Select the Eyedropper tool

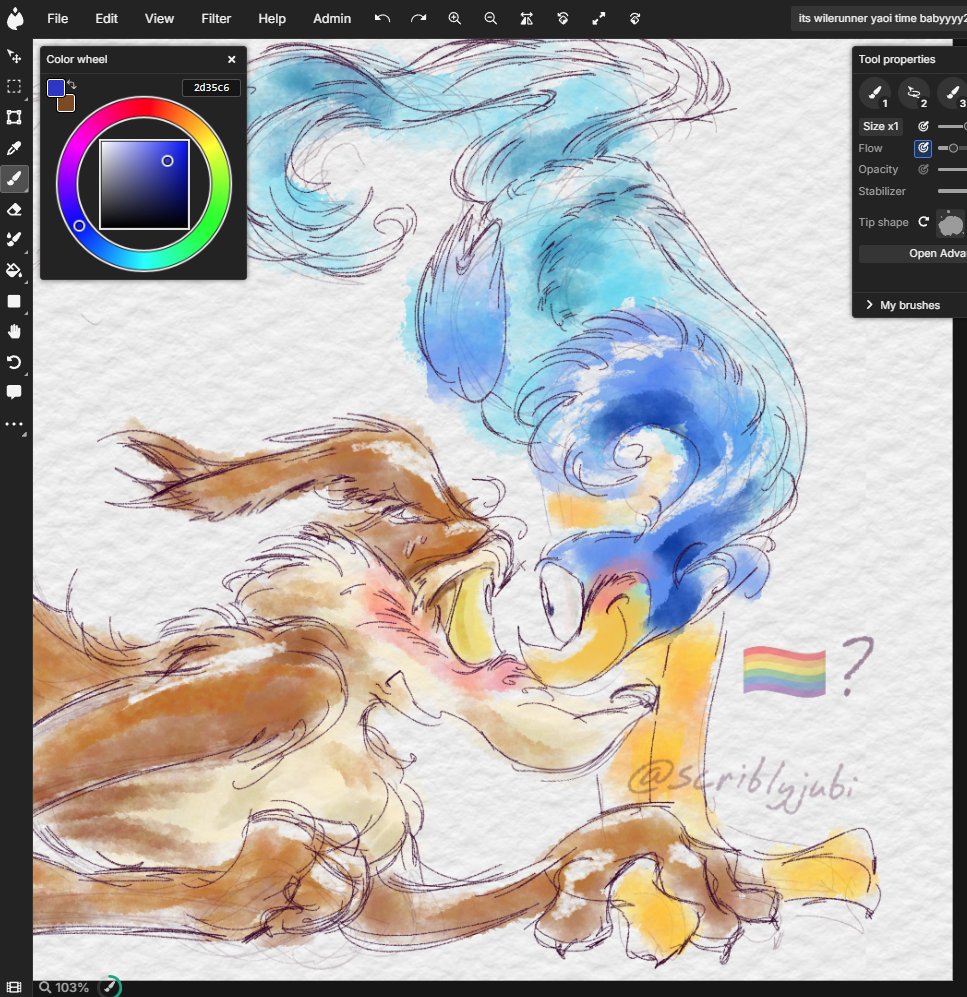click(14, 148)
